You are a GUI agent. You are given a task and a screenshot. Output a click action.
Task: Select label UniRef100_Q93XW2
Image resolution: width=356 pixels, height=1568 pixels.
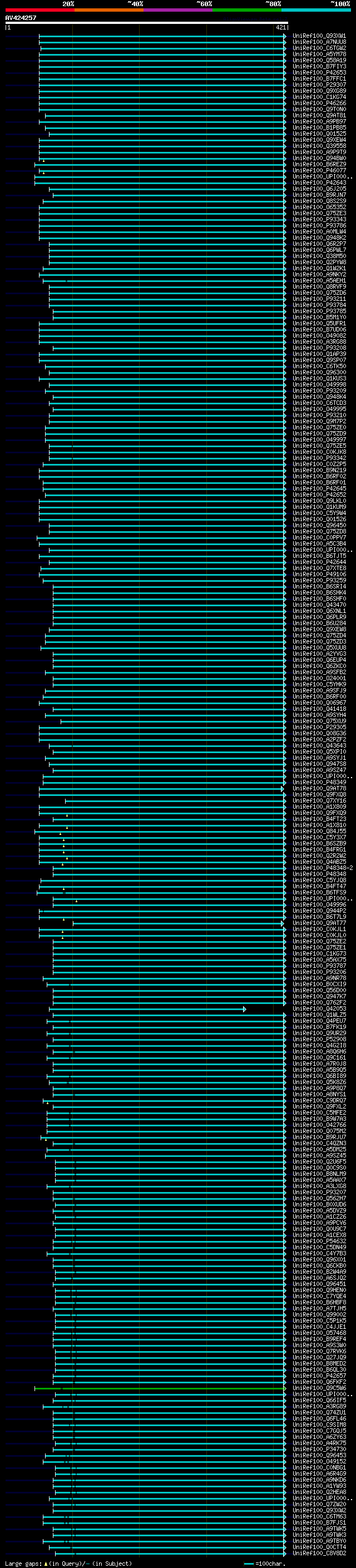click(319, 1510)
